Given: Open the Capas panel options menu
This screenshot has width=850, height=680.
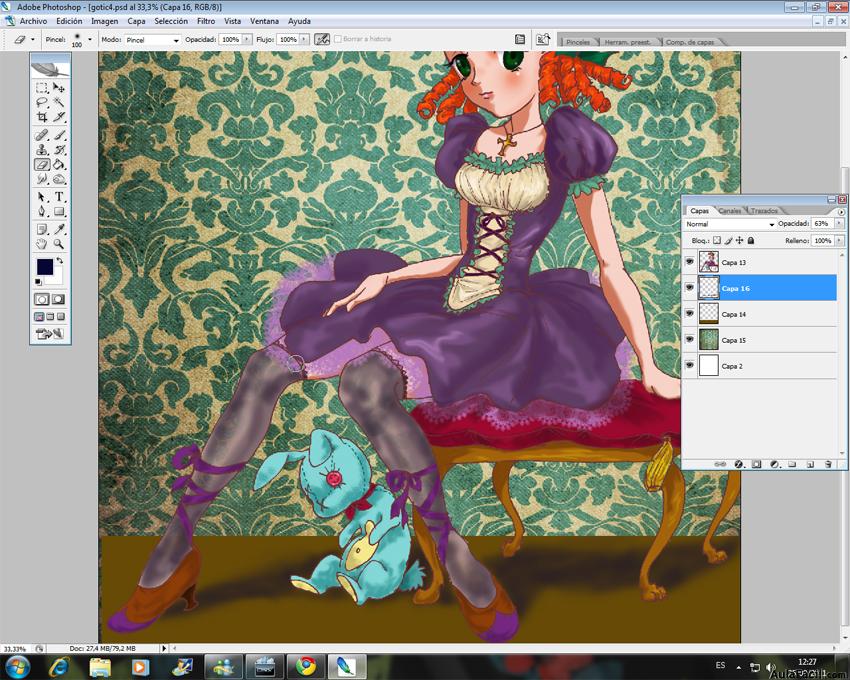Looking at the screenshot, I should point(841,212).
